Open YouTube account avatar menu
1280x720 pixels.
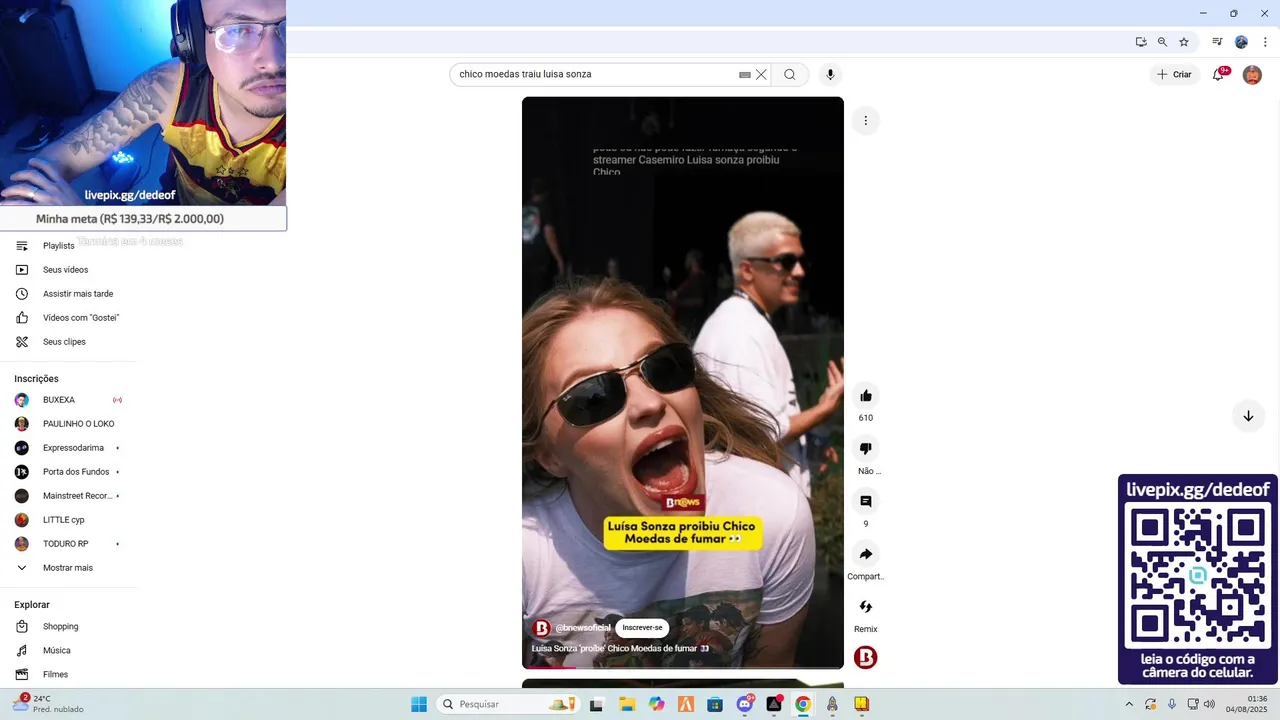coord(1252,74)
